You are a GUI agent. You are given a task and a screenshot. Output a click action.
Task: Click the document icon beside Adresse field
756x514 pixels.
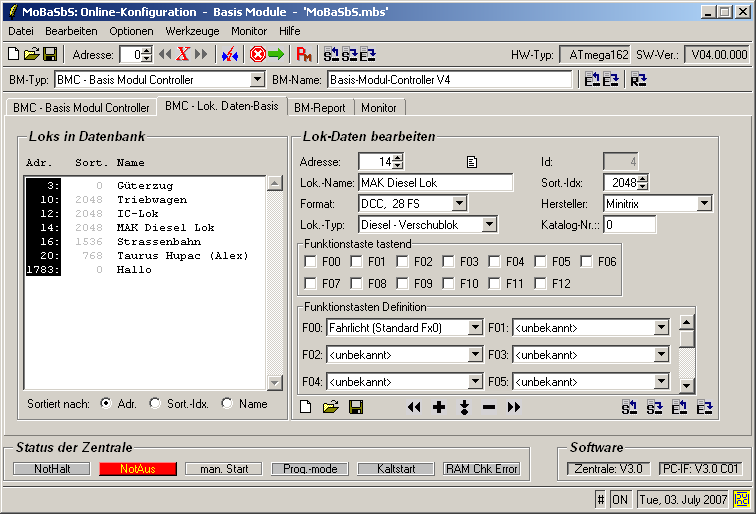[473, 161]
